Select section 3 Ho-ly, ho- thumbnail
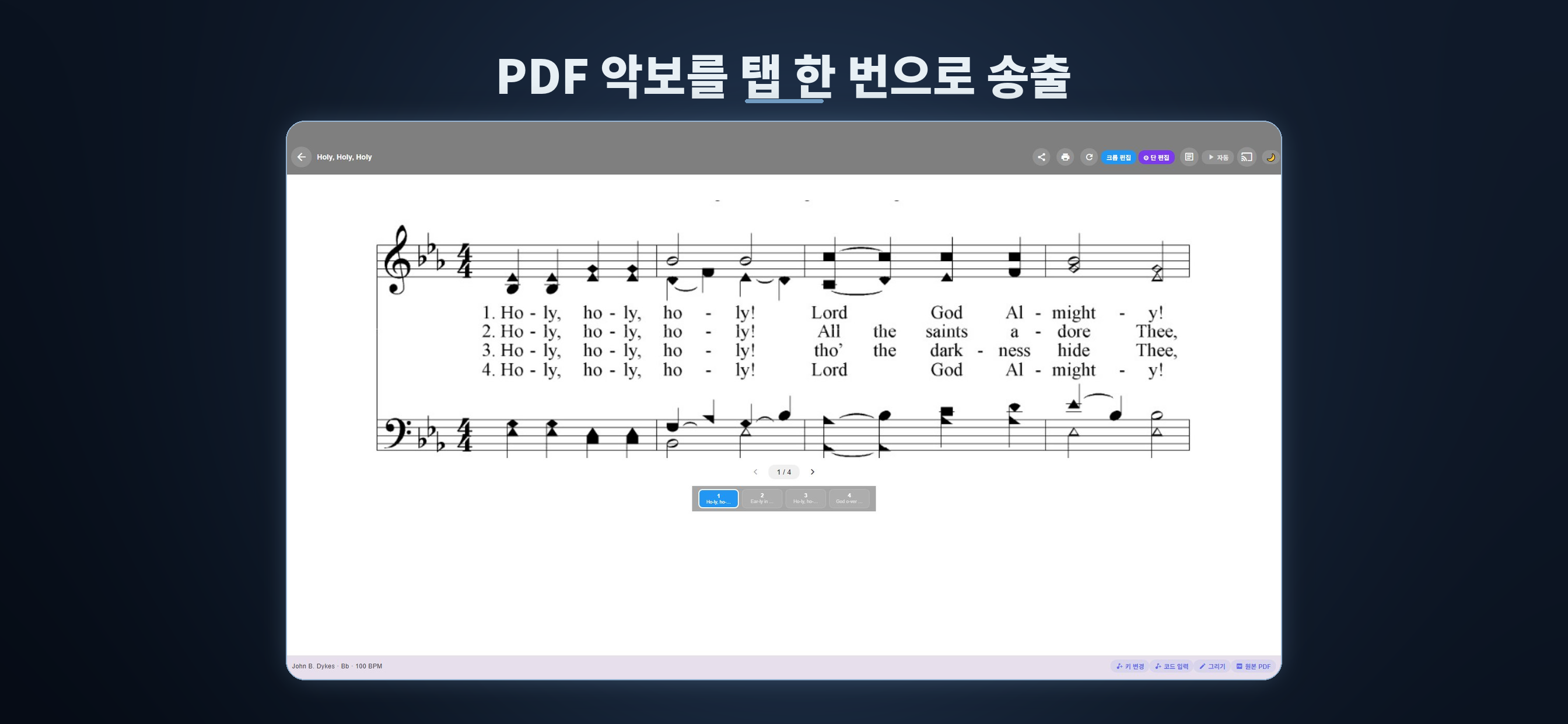Viewport: 1568px width, 724px height. click(806, 499)
